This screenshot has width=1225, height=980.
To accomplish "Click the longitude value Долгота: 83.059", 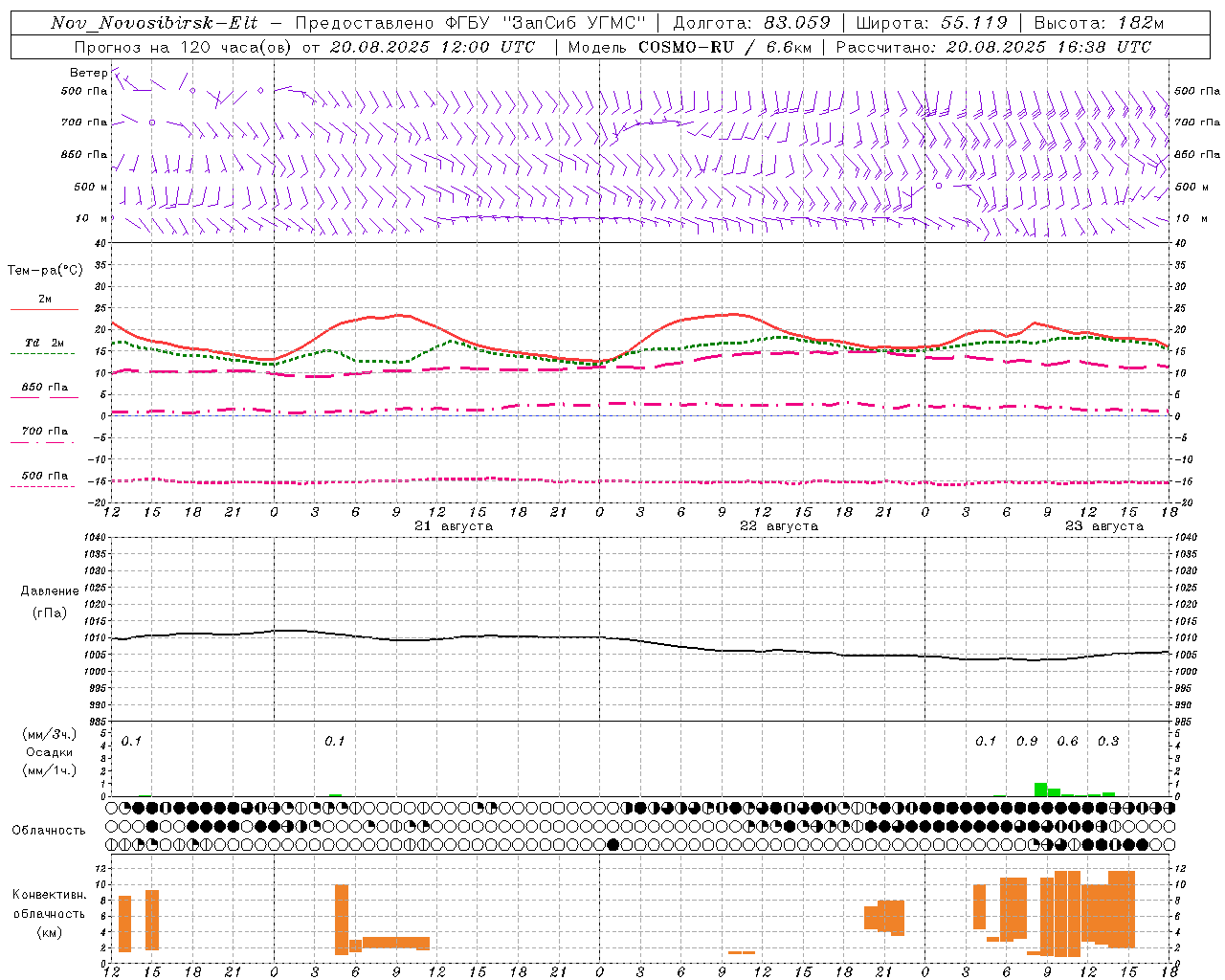I will tap(751, 23).
